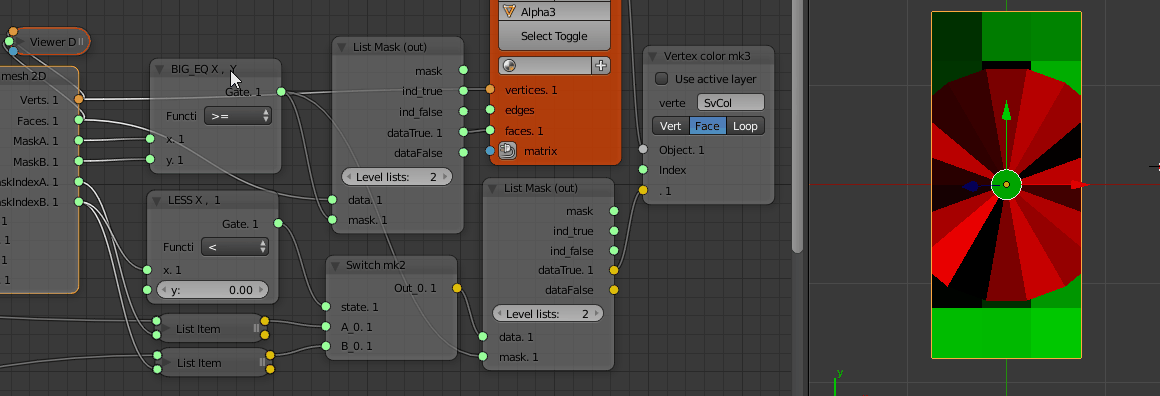
Task: Click the x. 1 input socket on BIG_EQ
Action: click(x=150, y=139)
